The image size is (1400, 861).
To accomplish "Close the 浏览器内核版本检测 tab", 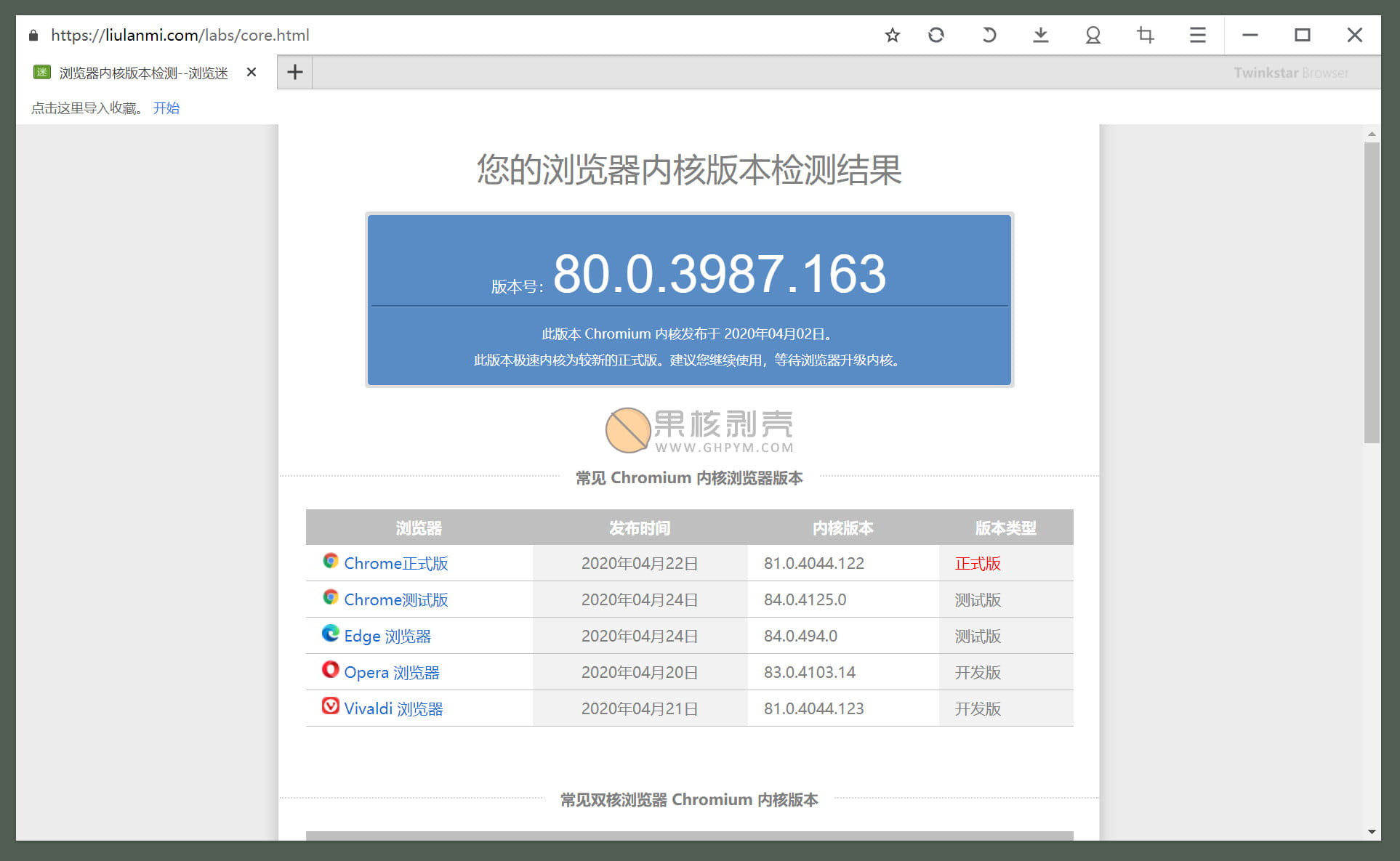I will [x=252, y=72].
